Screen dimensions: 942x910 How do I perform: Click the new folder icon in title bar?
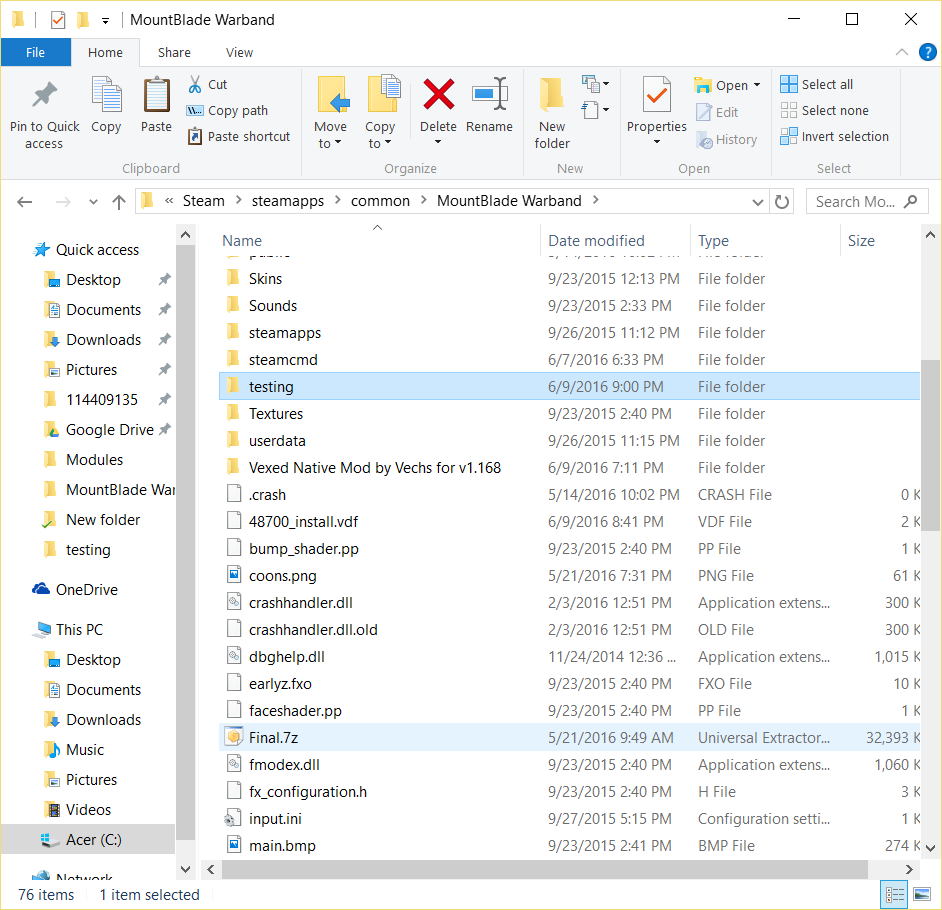point(83,20)
